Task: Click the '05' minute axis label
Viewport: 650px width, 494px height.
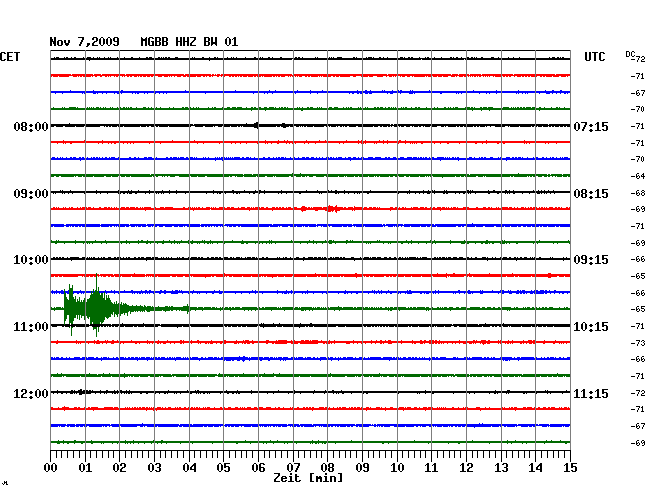Action: tap(223, 467)
